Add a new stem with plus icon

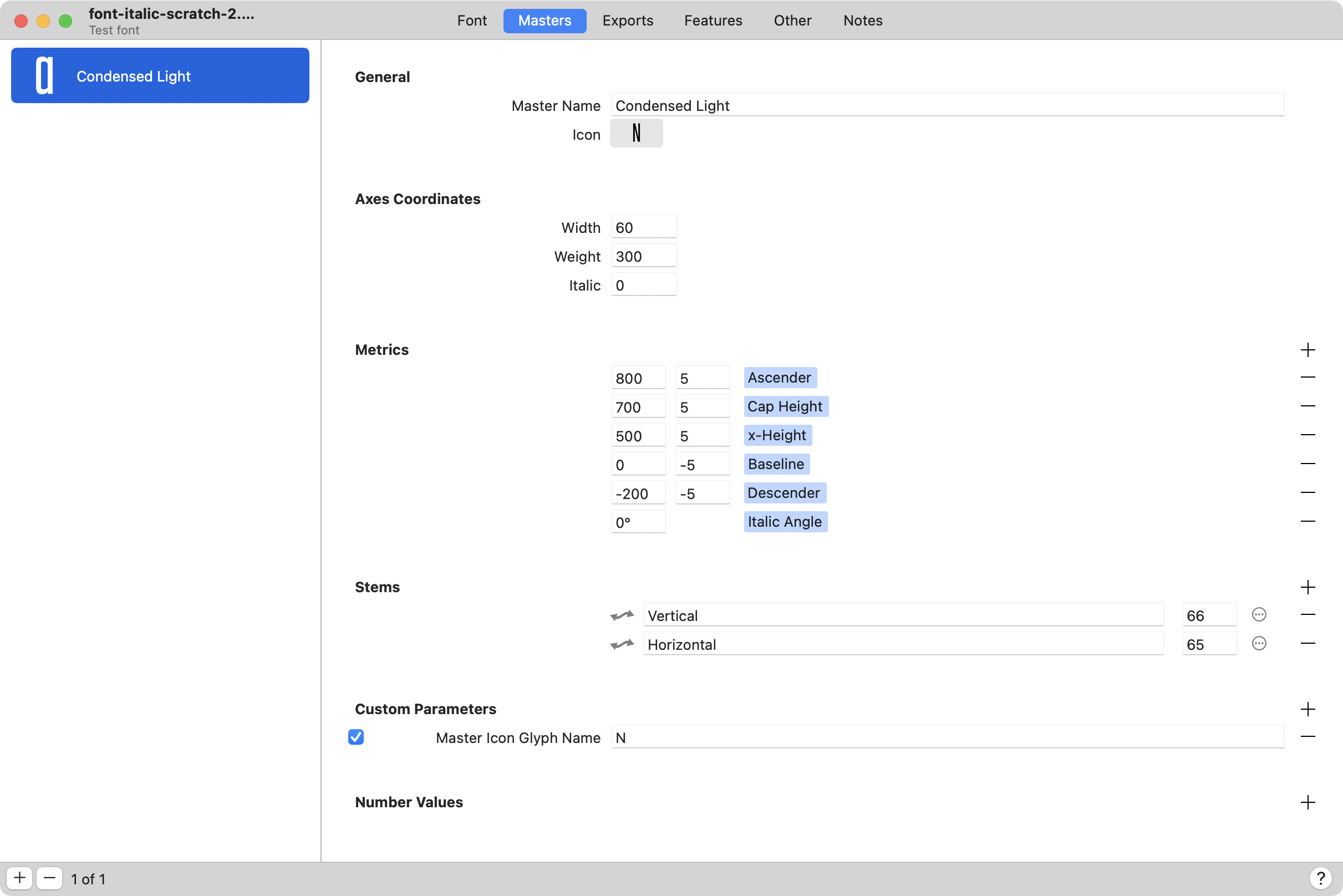(1308, 587)
